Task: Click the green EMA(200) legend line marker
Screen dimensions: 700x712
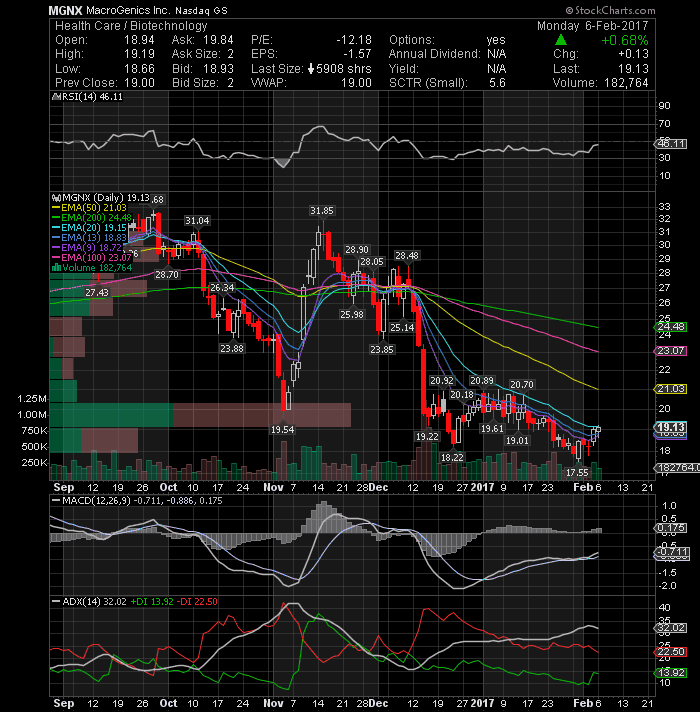Action: [x=56, y=218]
